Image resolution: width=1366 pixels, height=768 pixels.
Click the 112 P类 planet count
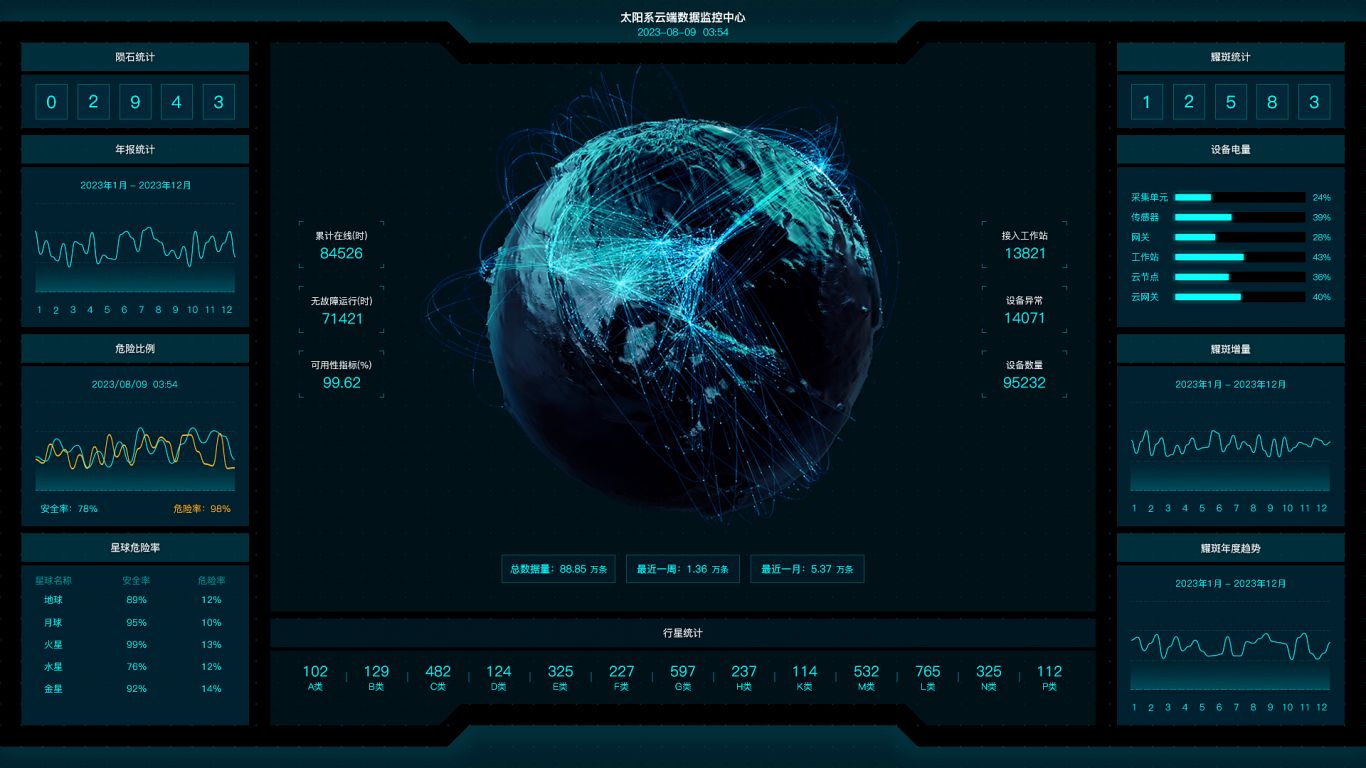(1050, 677)
